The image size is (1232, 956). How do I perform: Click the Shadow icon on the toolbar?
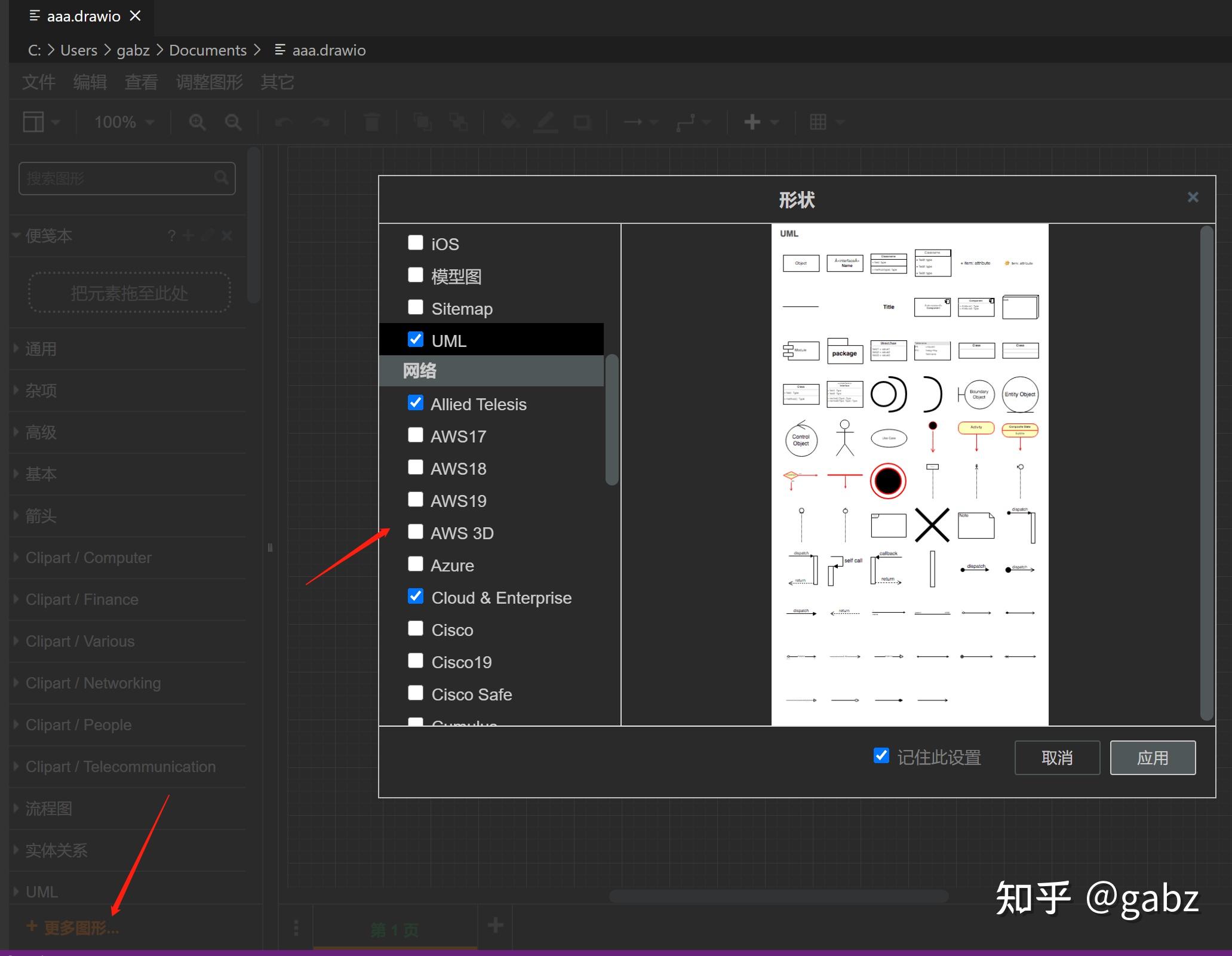click(582, 122)
